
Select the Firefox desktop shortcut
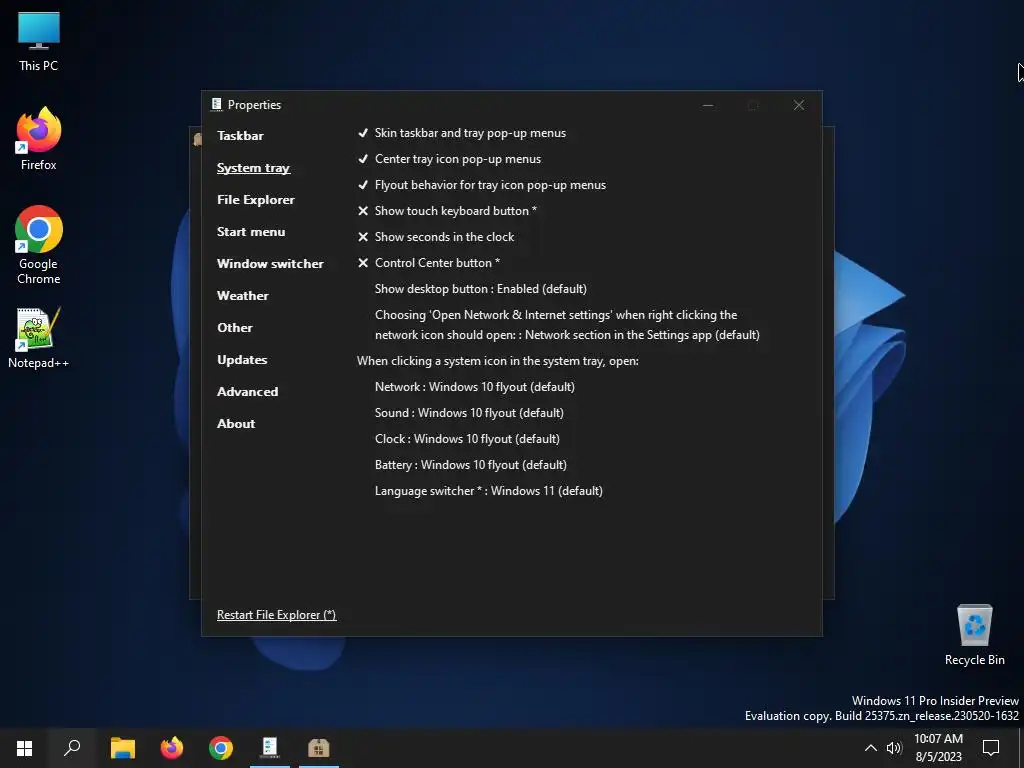tap(39, 139)
